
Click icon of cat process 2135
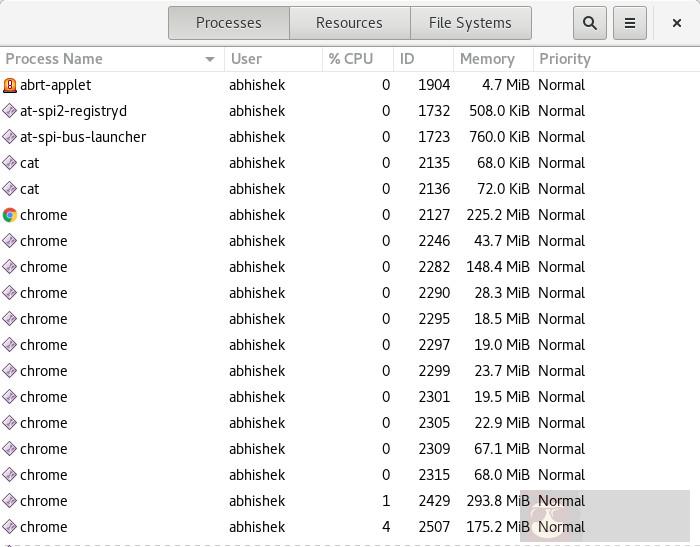coord(10,163)
